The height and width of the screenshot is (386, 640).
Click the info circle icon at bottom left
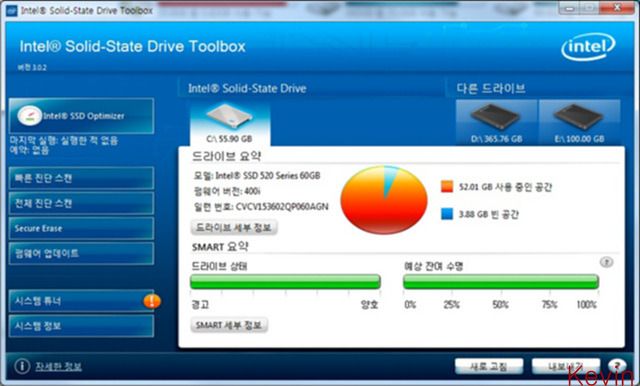point(22,366)
